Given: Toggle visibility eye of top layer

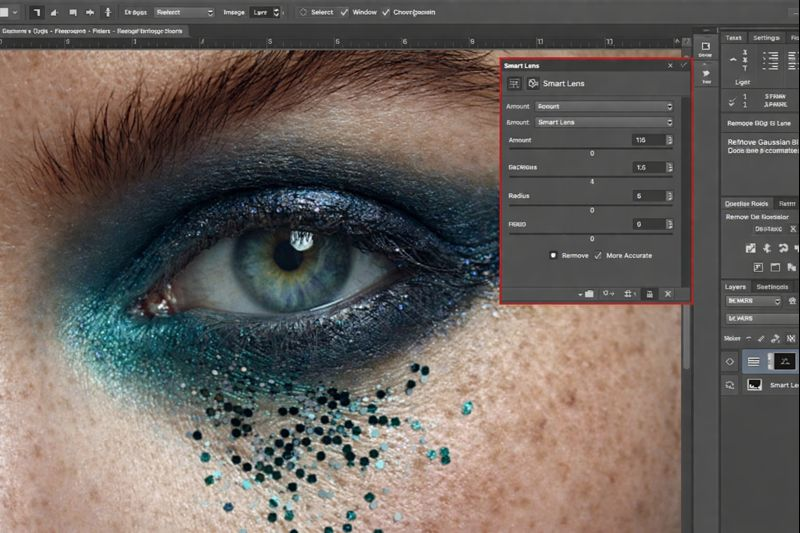Looking at the screenshot, I should pyautogui.click(x=730, y=361).
